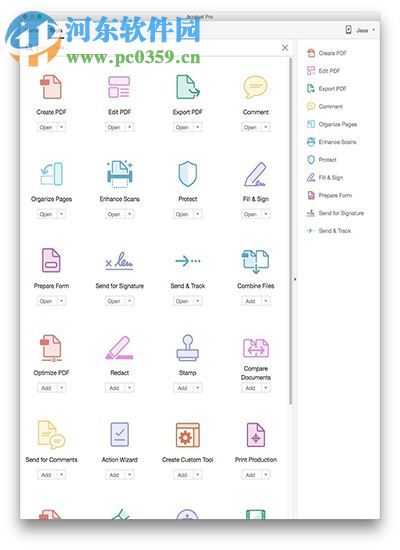
Task: Click the Compare Documents icon
Action: coord(256,348)
